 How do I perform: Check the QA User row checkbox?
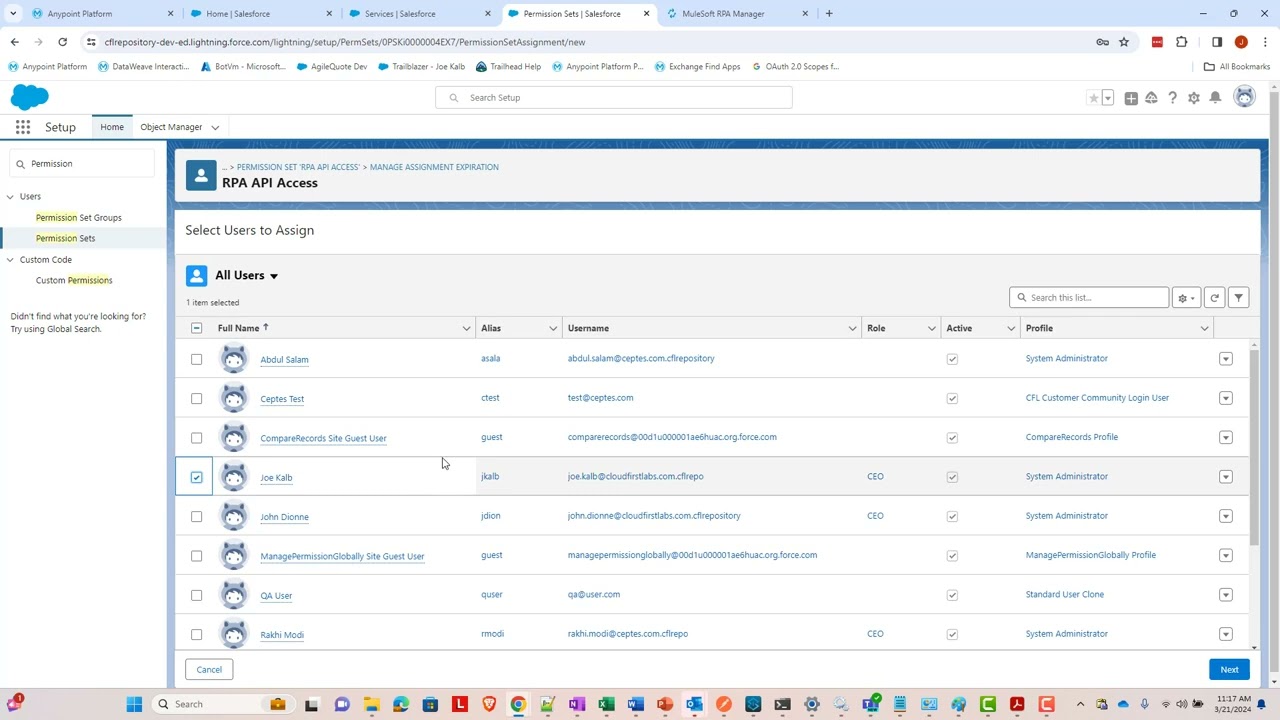pyautogui.click(x=196, y=595)
